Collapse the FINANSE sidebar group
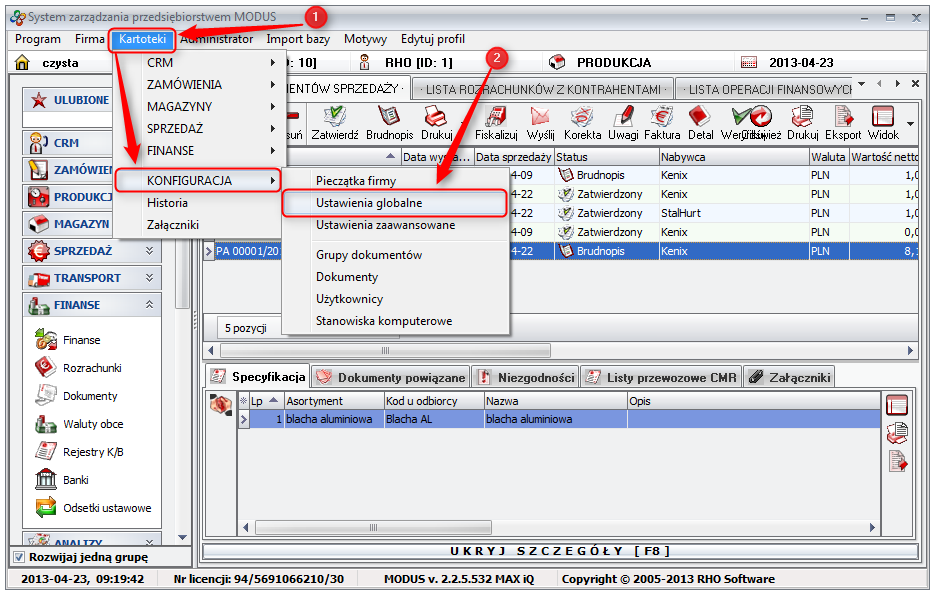Viewport: 935px width, 595px height. (149, 305)
